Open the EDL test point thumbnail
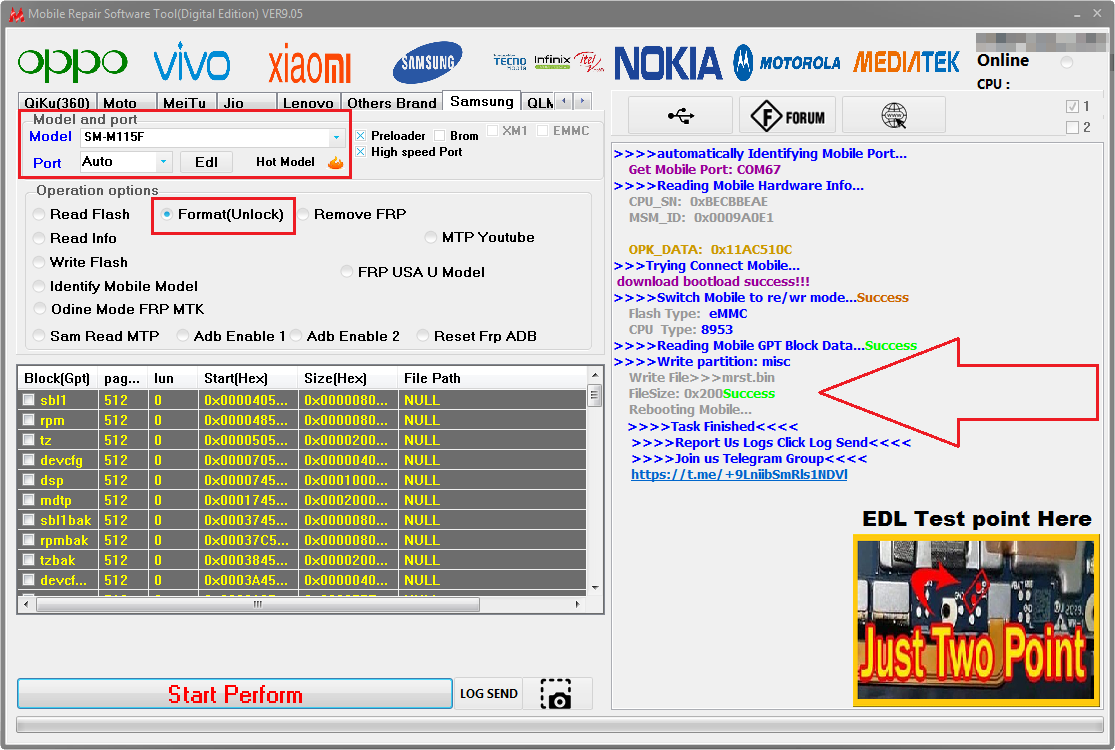The width and height of the screenshot is (1115, 750). [976, 621]
